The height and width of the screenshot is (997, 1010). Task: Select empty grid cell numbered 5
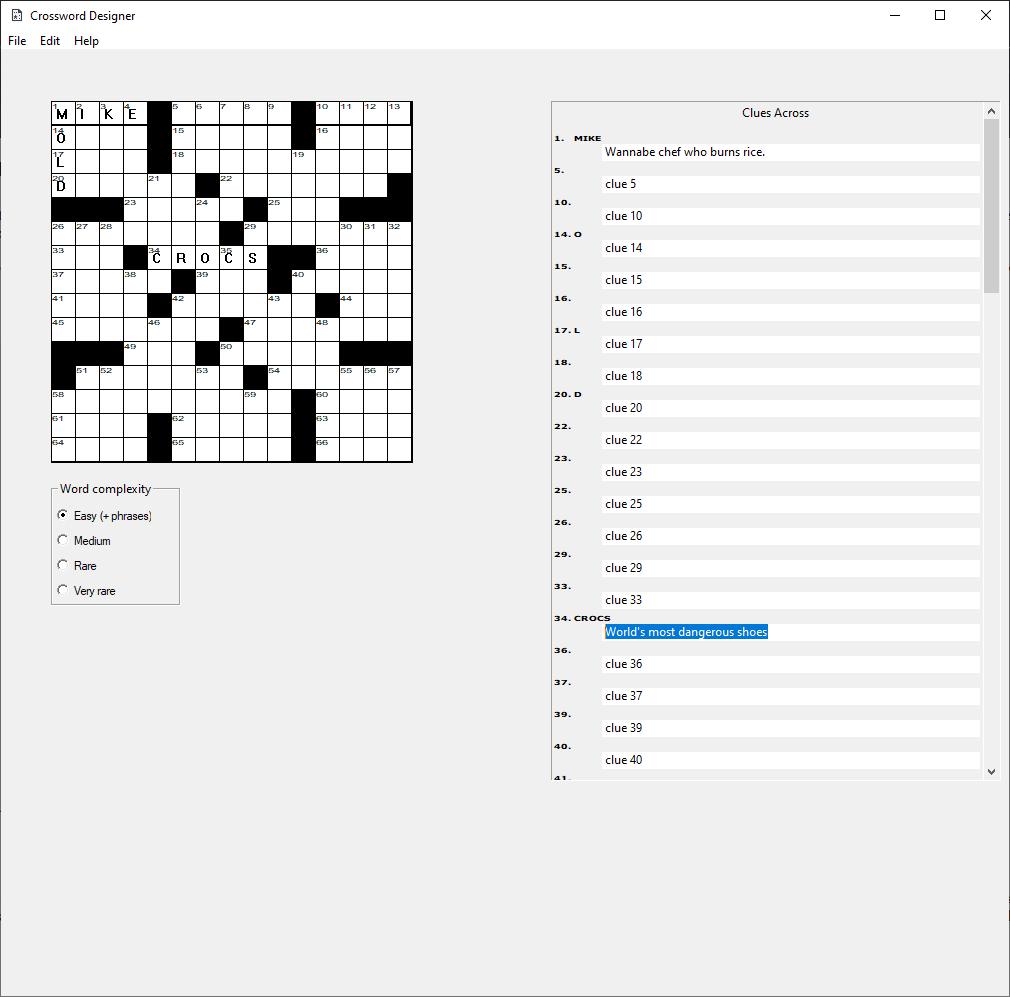pyautogui.click(x=183, y=113)
